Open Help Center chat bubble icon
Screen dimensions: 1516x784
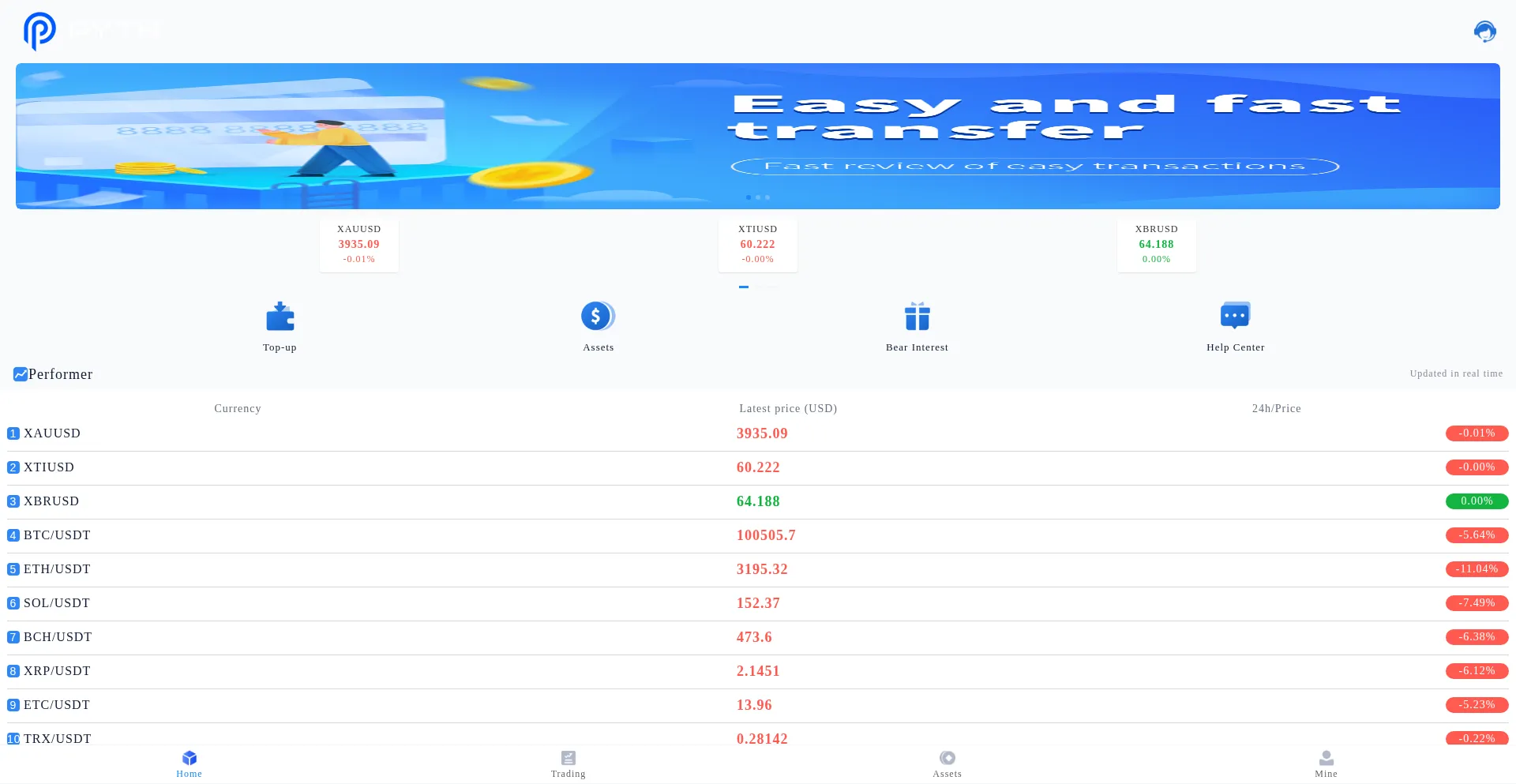click(x=1235, y=316)
